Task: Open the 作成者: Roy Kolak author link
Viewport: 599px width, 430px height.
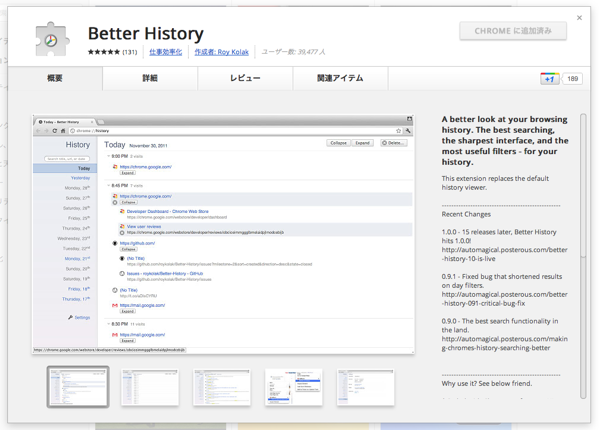Action: tap(222, 52)
